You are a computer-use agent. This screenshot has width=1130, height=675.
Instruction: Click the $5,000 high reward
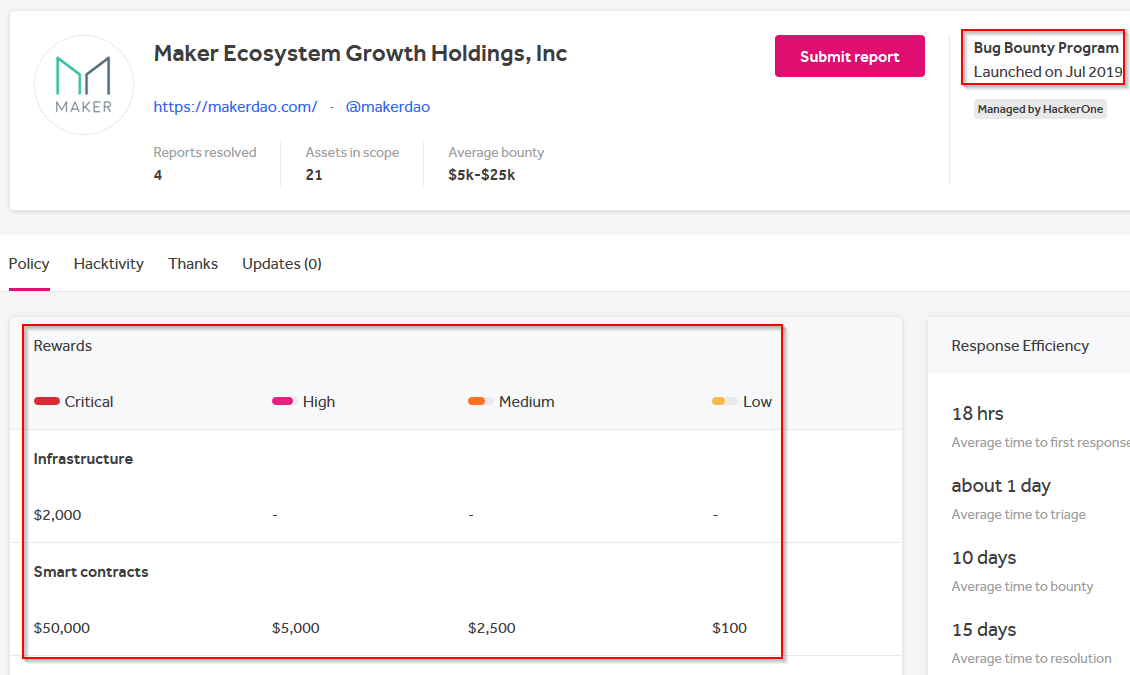(x=295, y=628)
